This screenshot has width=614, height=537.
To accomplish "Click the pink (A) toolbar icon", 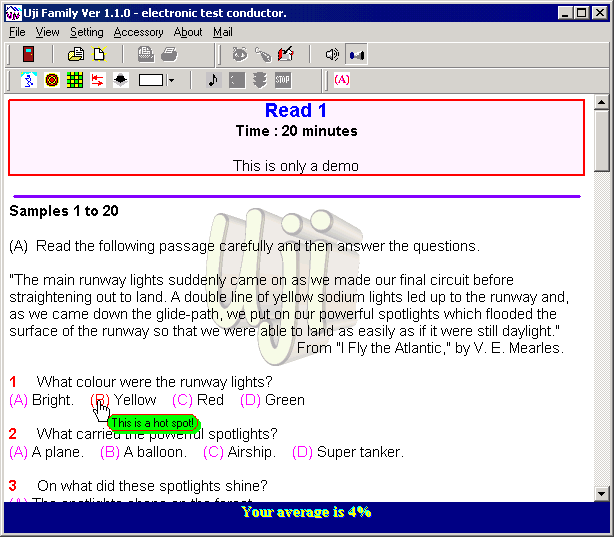I will 342,80.
